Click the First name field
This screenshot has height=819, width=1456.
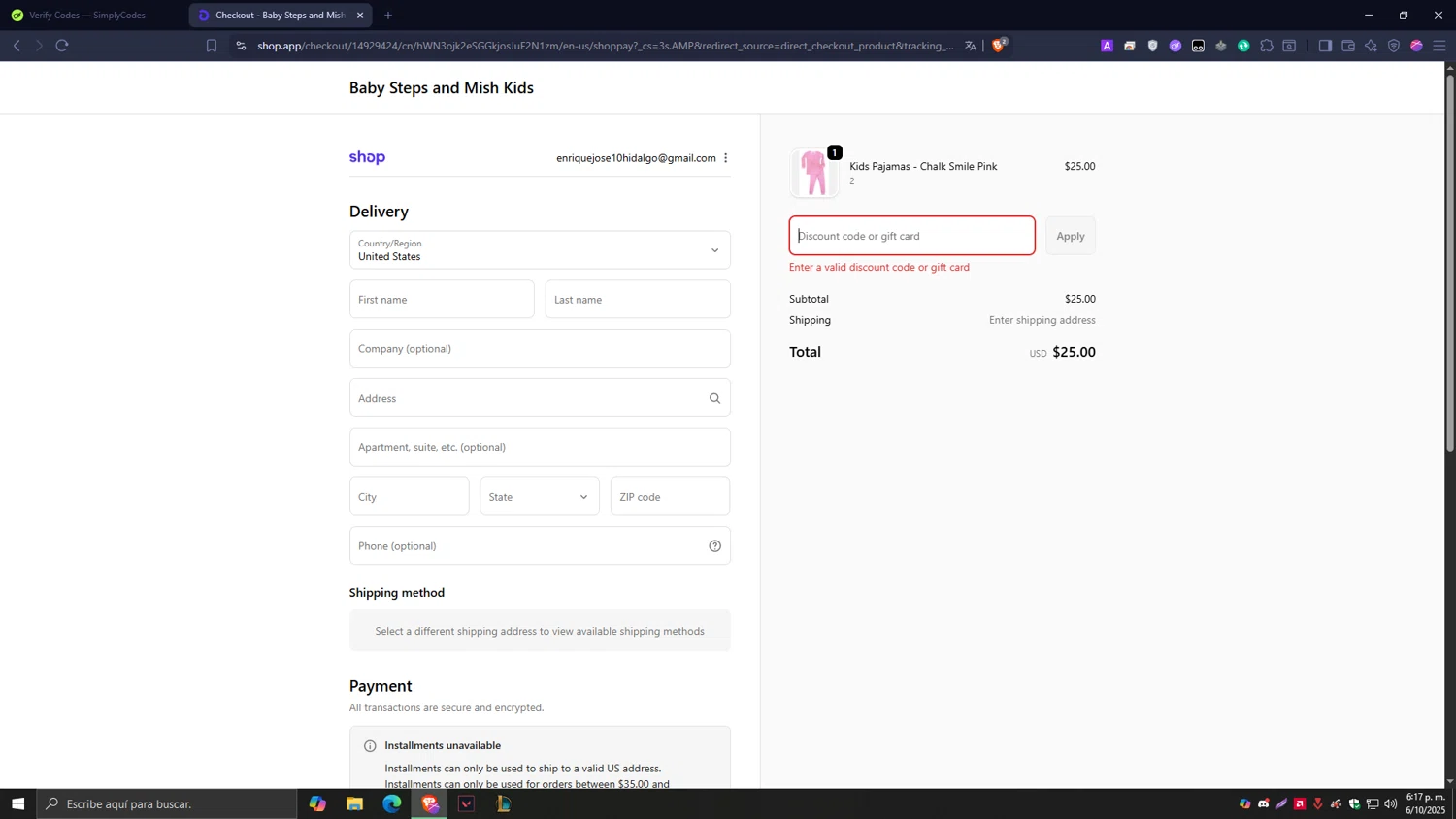coord(442,300)
